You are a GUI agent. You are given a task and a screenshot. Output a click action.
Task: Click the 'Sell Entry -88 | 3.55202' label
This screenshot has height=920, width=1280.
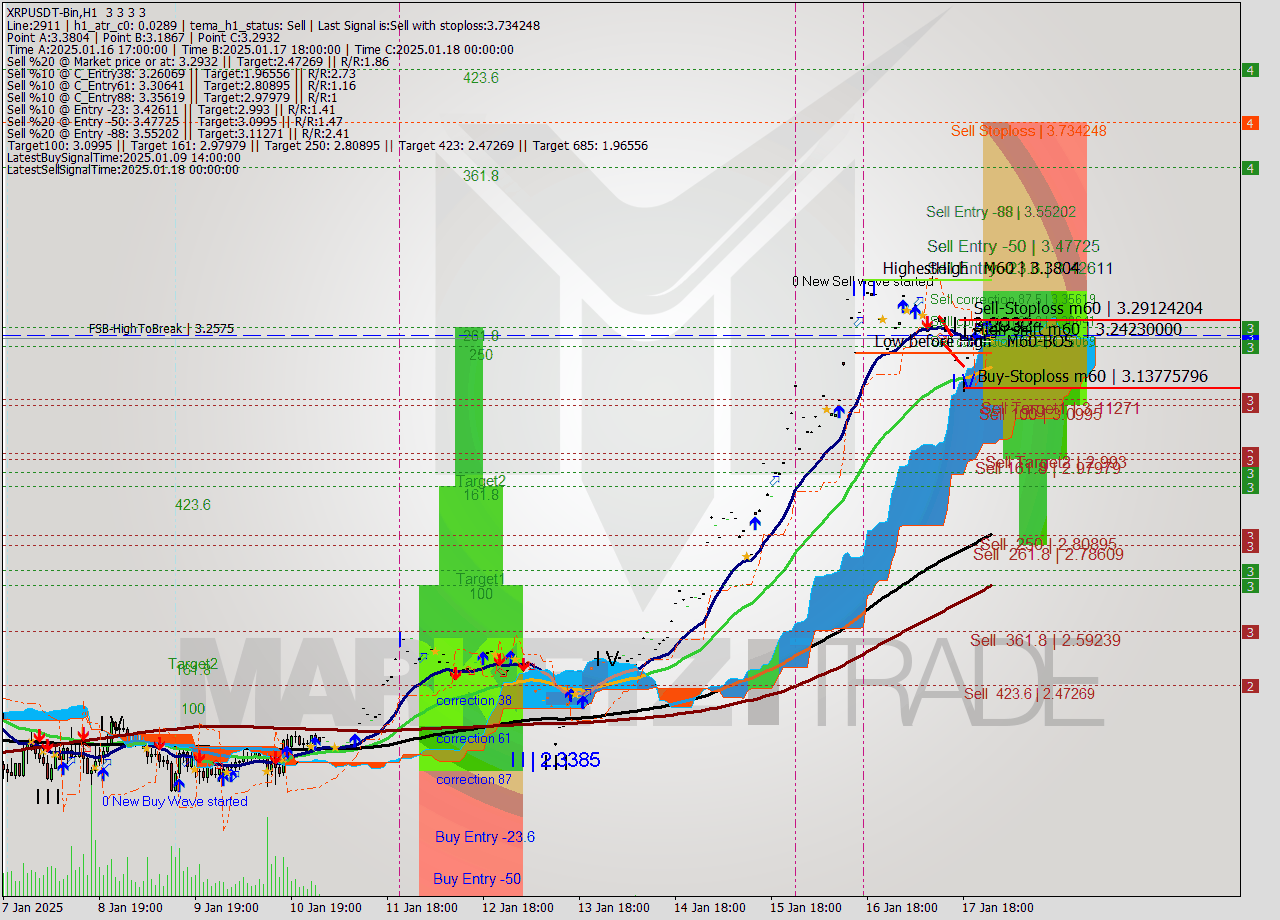(x=1001, y=211)
